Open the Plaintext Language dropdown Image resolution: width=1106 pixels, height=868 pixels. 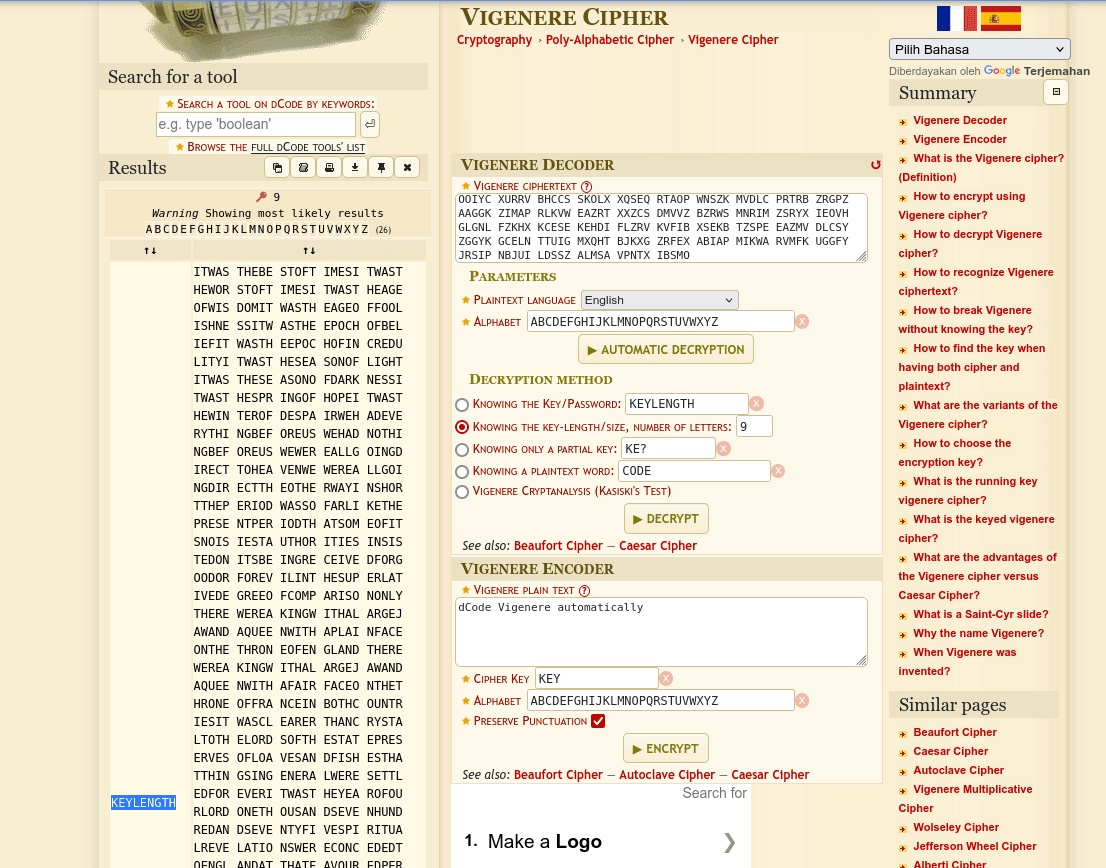point(659,299)
